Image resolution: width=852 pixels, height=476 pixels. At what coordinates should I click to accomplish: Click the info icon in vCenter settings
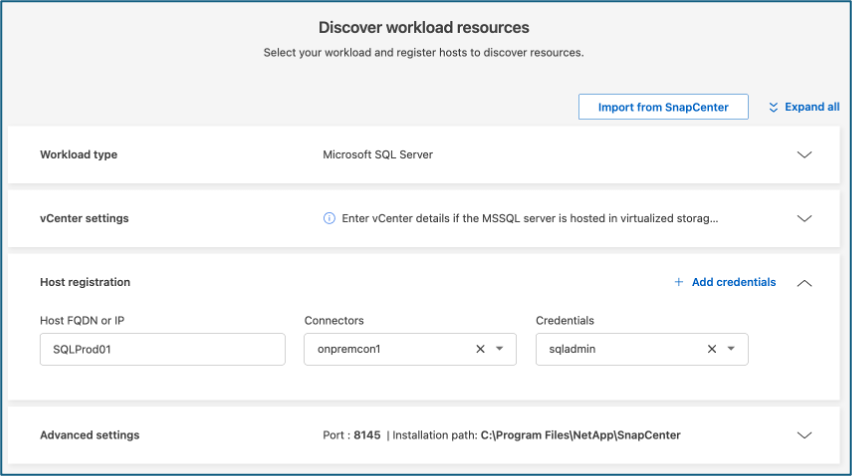coord(329,218)
